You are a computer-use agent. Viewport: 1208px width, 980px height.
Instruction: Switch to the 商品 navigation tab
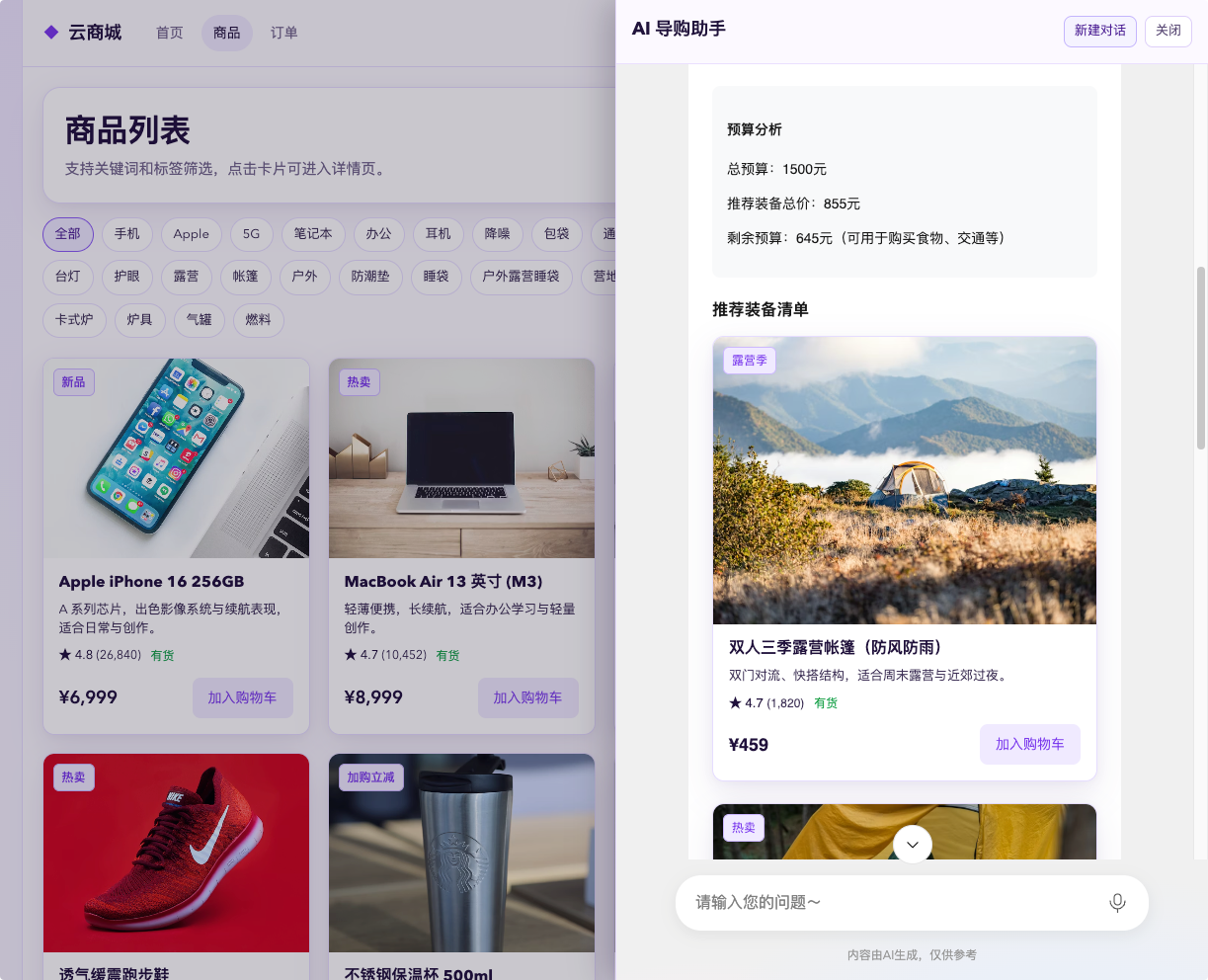coord(227,33)
